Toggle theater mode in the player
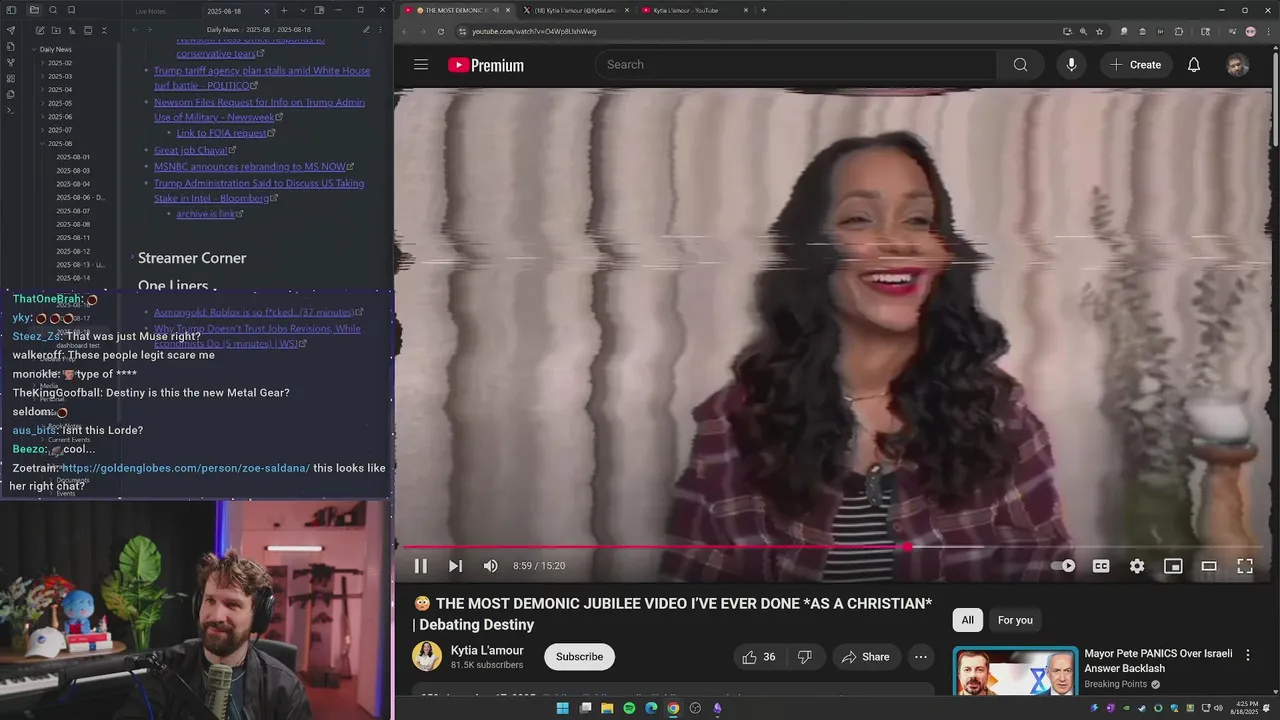Screen dimensions: 1280x720 pos(1209,566)
